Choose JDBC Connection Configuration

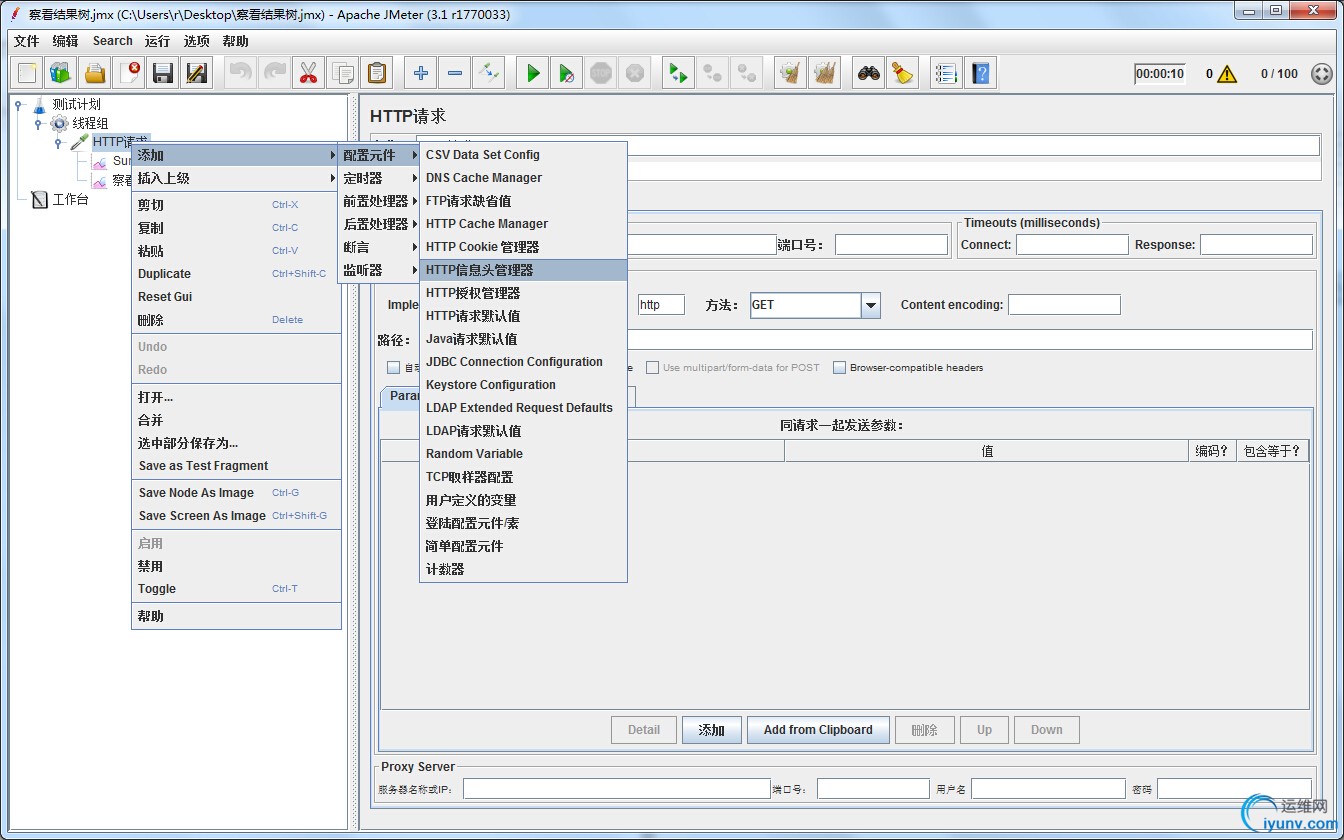[523, 362]
